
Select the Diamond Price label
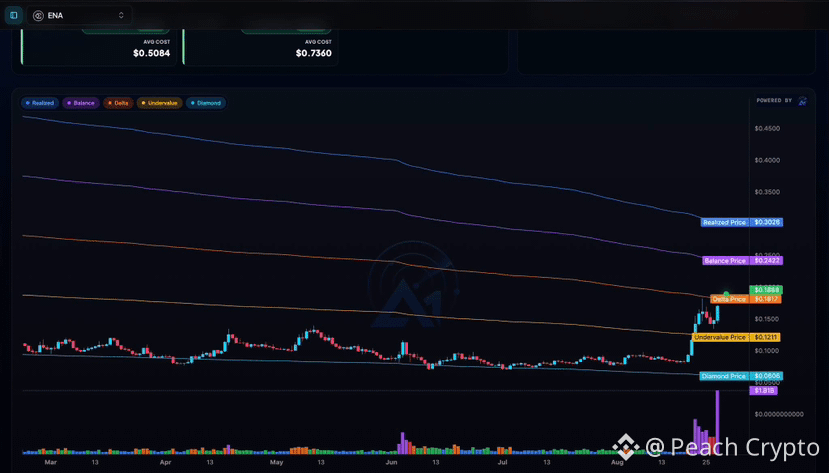(724, 376)
